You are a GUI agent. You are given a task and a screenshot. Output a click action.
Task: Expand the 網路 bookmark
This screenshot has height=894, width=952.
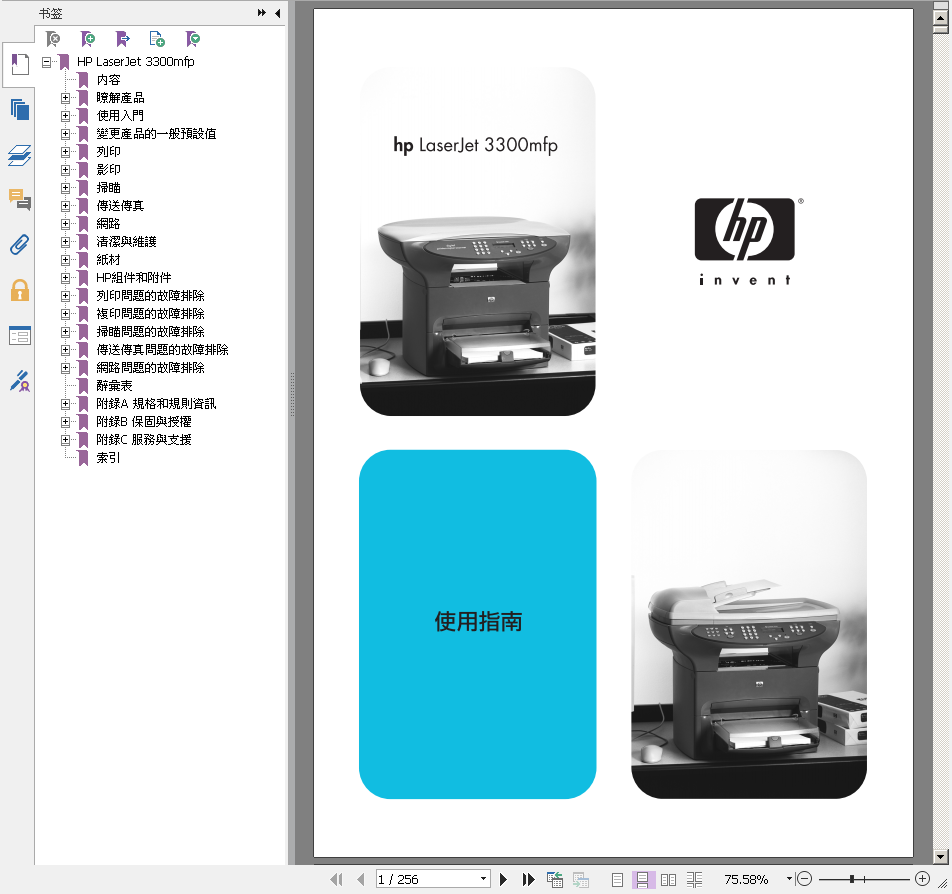[65, 224]
